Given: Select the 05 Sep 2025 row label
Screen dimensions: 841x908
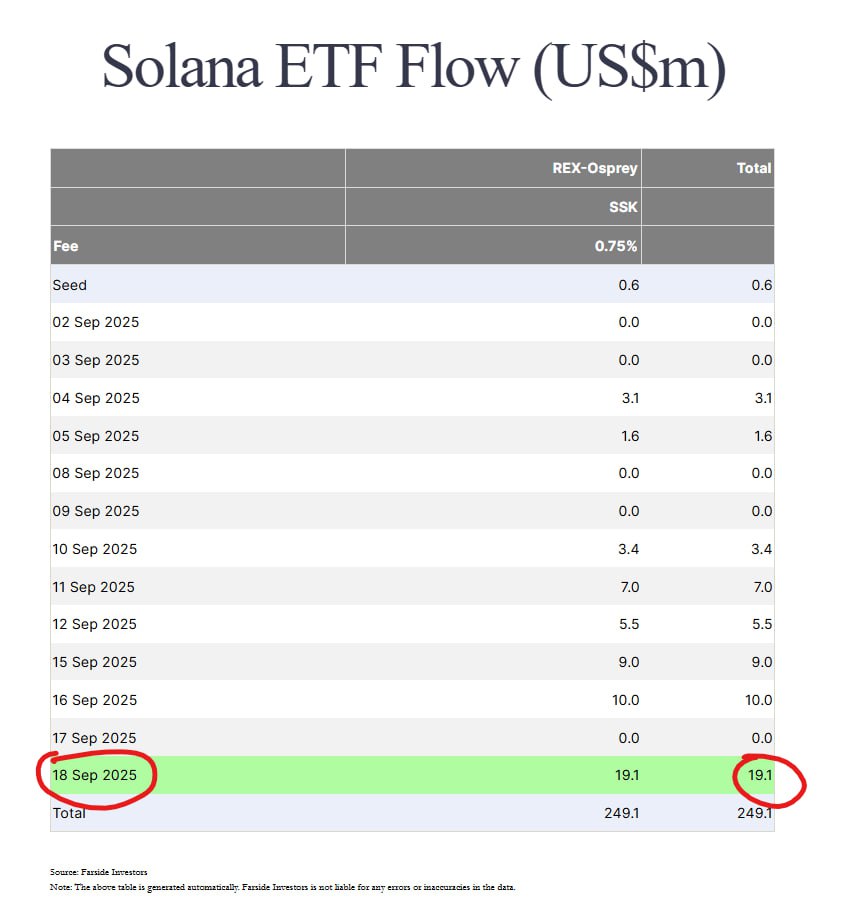Looking at the screenshot, I should pyautogui.click(x=96, y=436).
